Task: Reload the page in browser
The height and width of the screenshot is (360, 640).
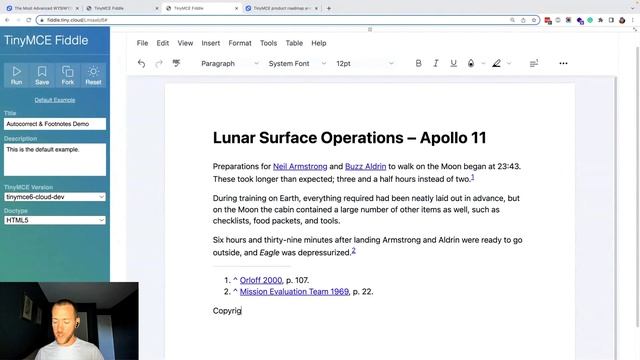Action: click(x=29, y=20)
